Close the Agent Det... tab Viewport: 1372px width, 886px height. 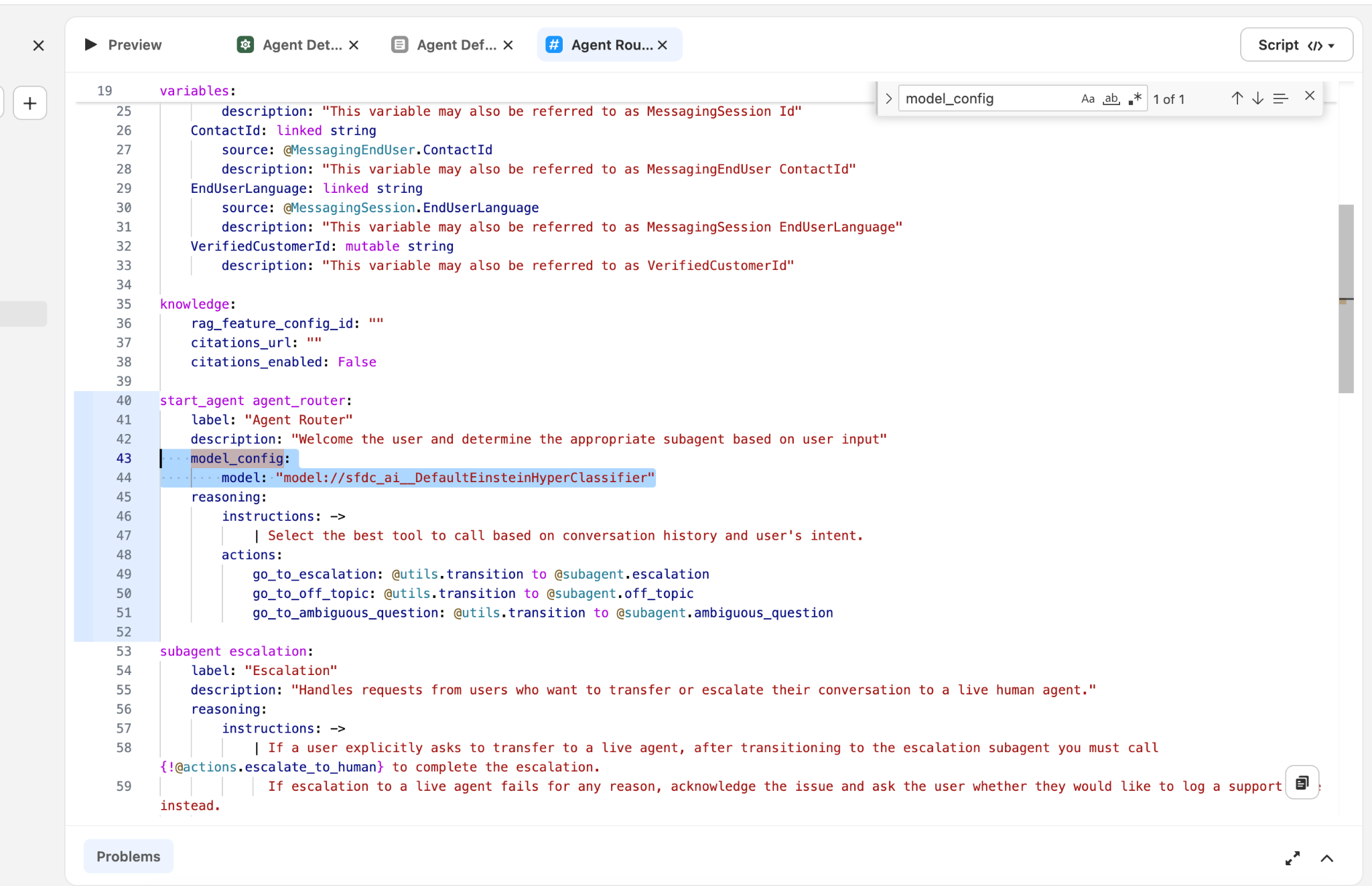tap(354, 45)
